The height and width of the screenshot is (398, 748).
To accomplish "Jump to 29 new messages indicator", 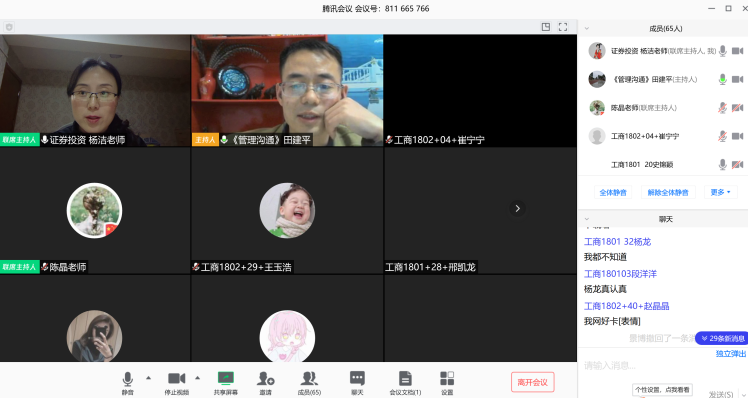I will [722, 338].
